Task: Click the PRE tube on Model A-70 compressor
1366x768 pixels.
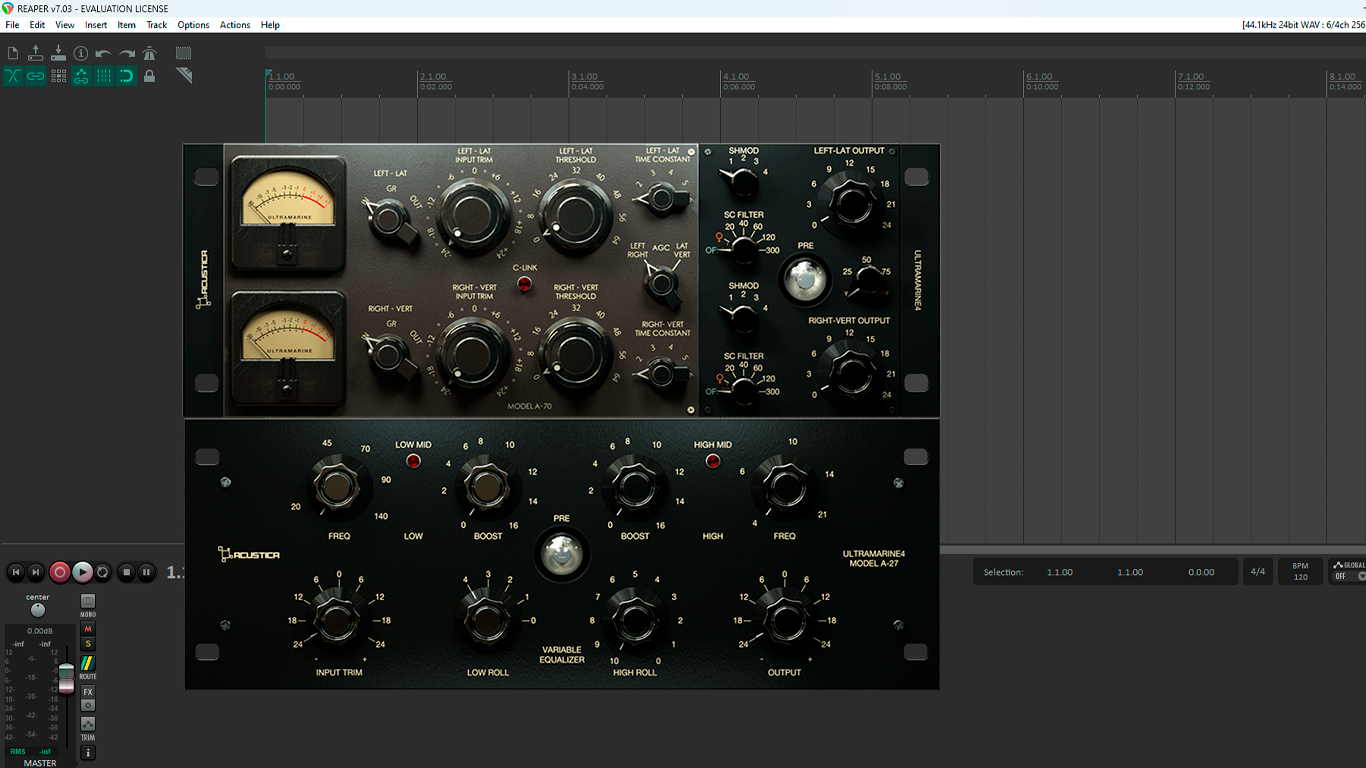Action: pos(805,280)
